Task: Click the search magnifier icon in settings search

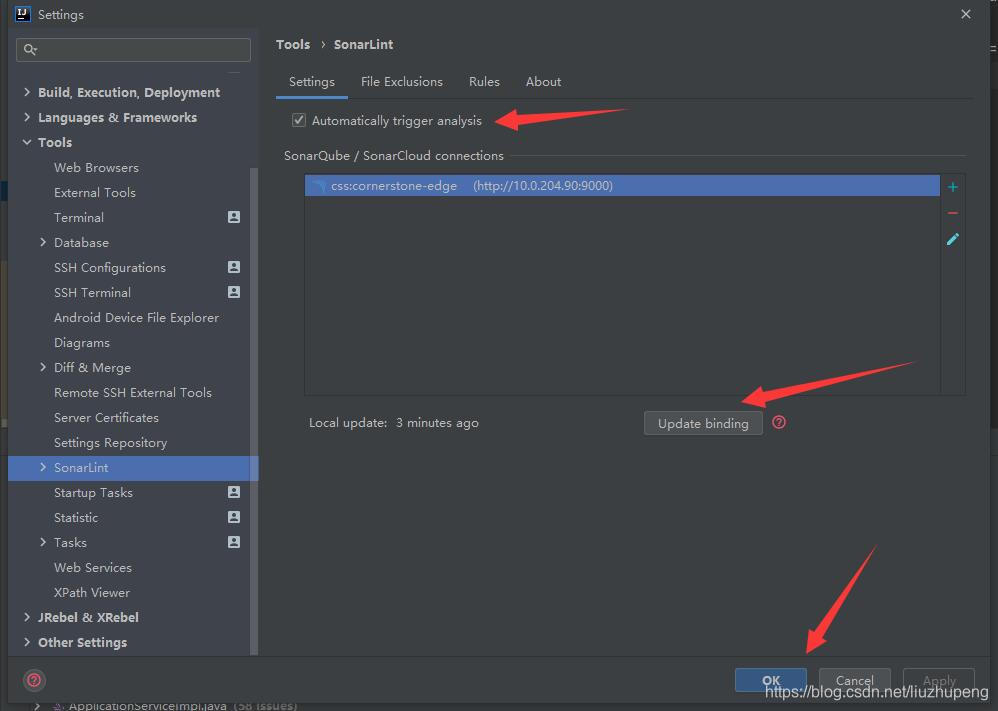Action: [x=30, y=49]
